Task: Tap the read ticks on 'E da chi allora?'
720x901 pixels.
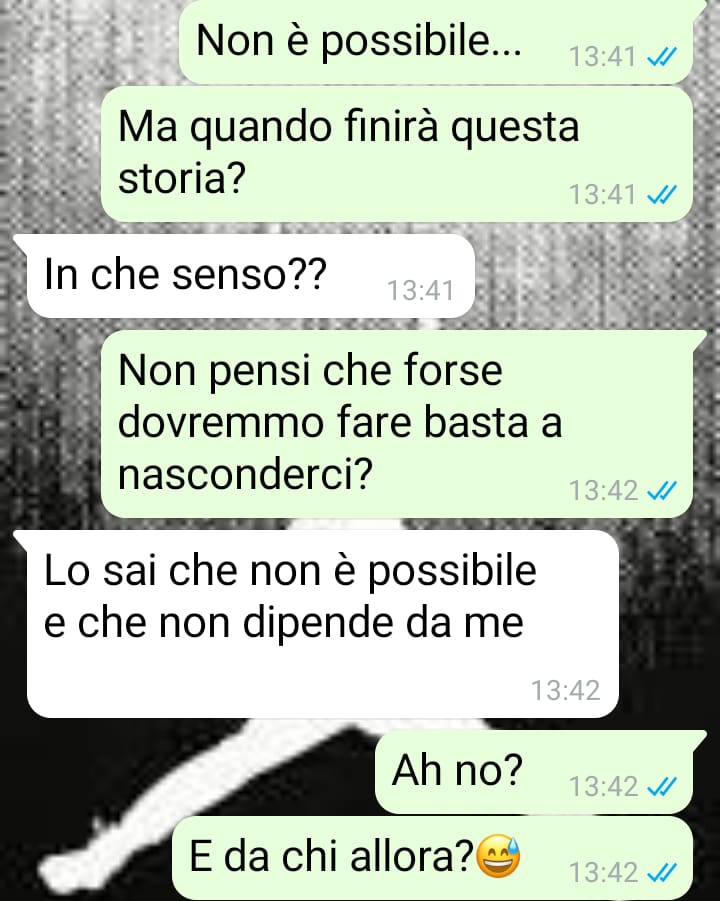Action: 662,873
